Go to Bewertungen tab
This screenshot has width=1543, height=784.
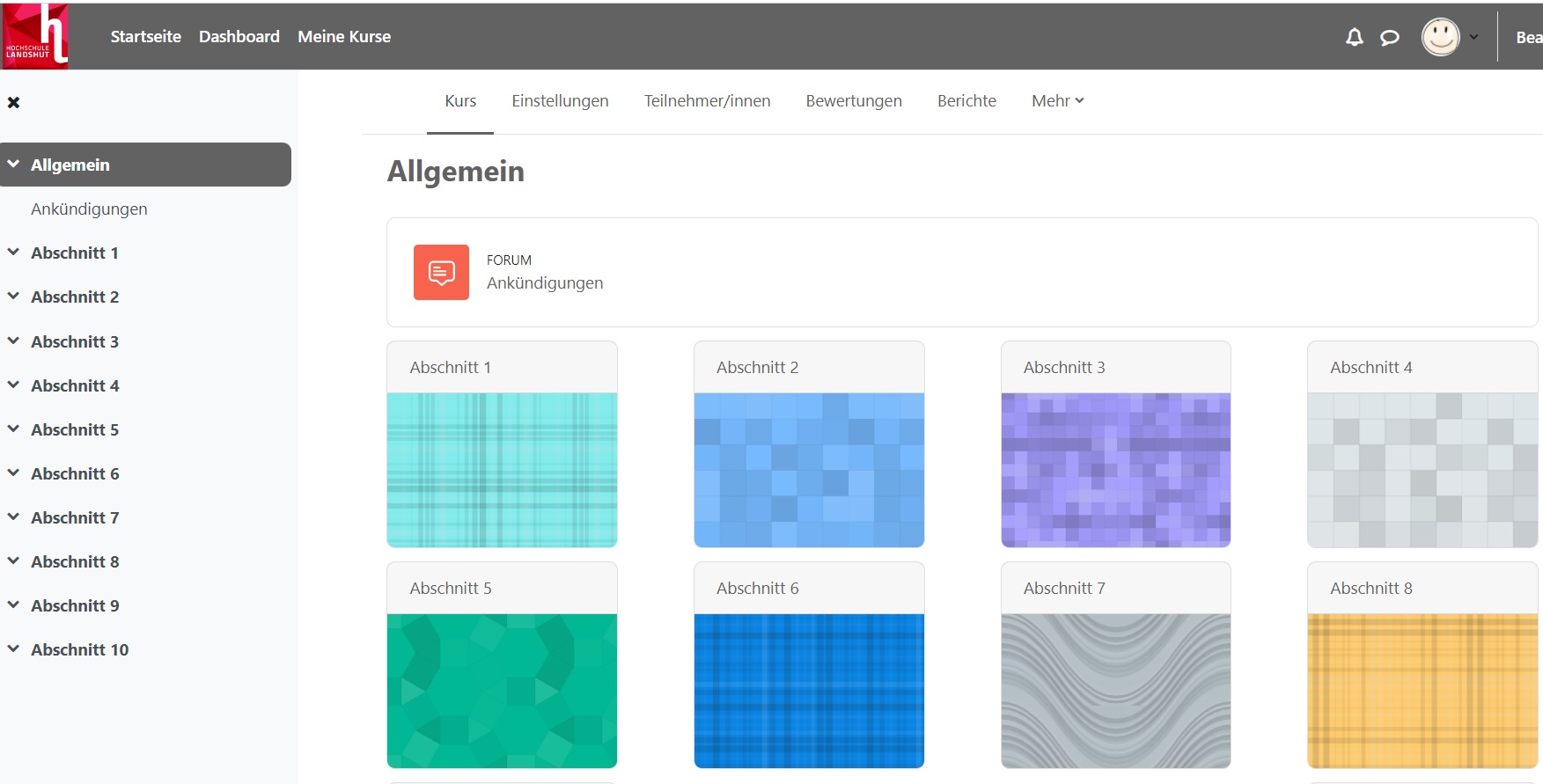(x=853, y=101)
